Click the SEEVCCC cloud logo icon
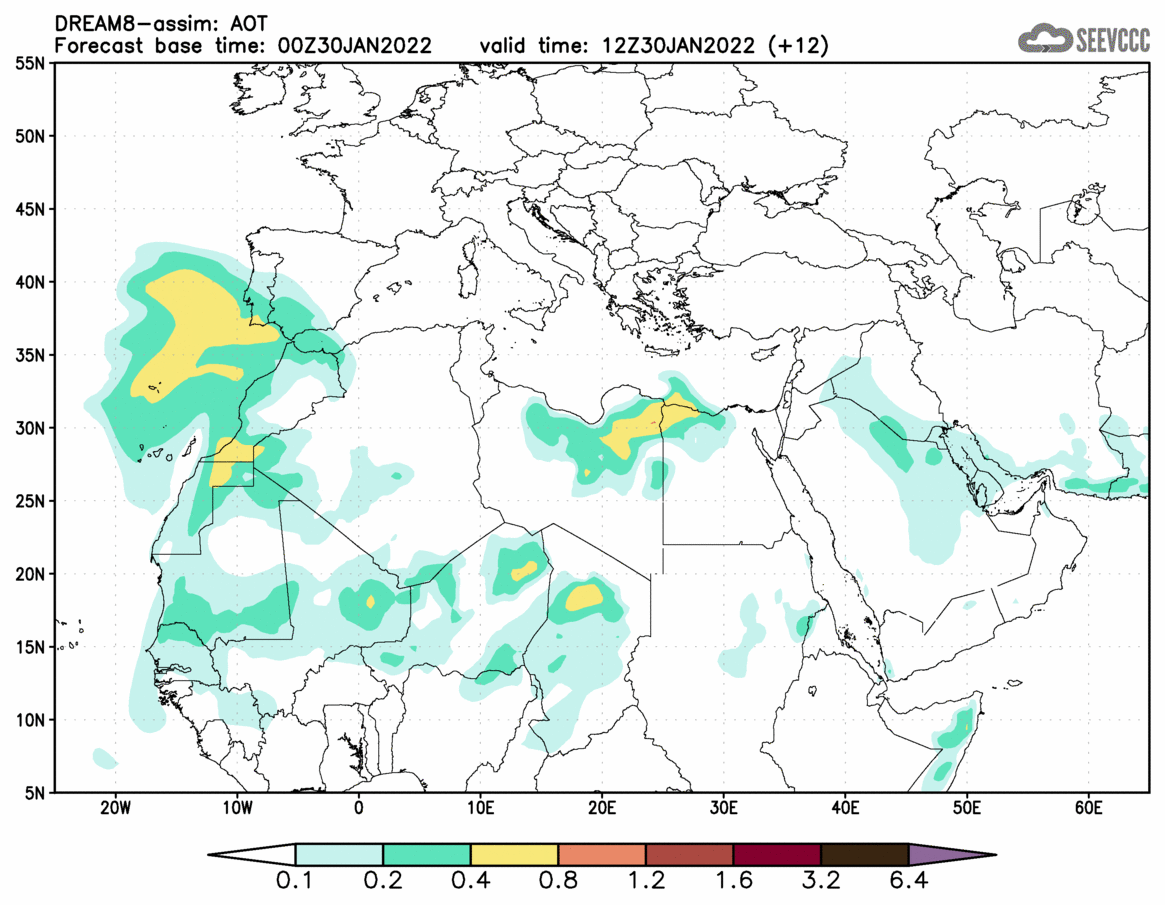This screenshot has width=1165, height=905. 1045,39
